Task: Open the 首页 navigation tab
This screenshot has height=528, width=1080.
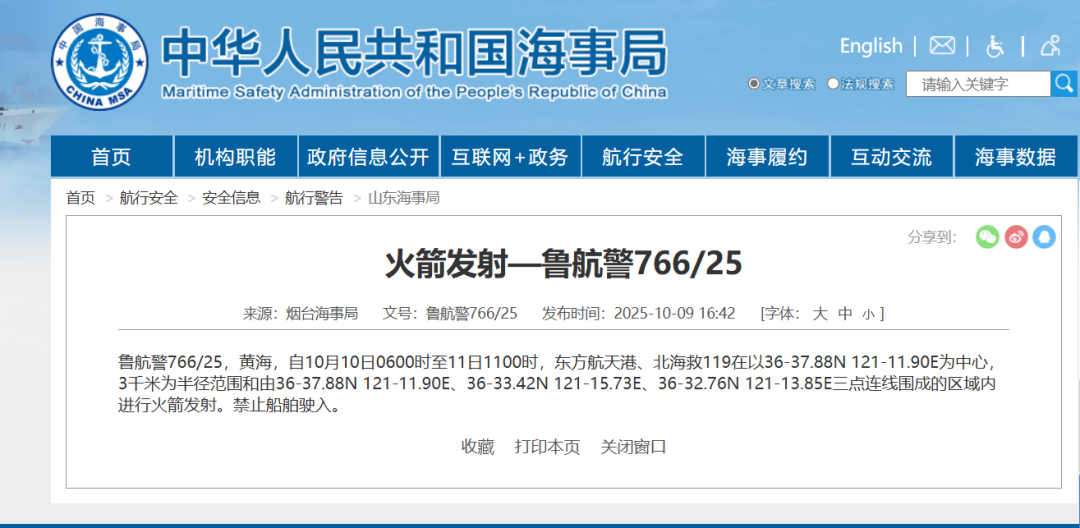Action: (112, 156)
